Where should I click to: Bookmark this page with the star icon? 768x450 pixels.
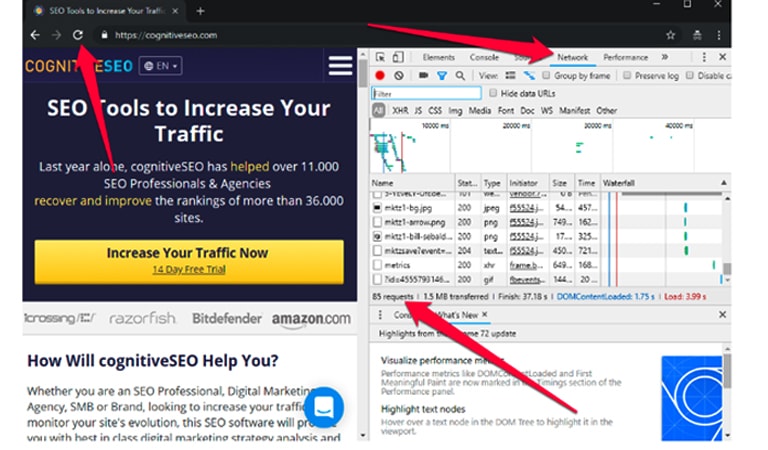tap(671, 35)
